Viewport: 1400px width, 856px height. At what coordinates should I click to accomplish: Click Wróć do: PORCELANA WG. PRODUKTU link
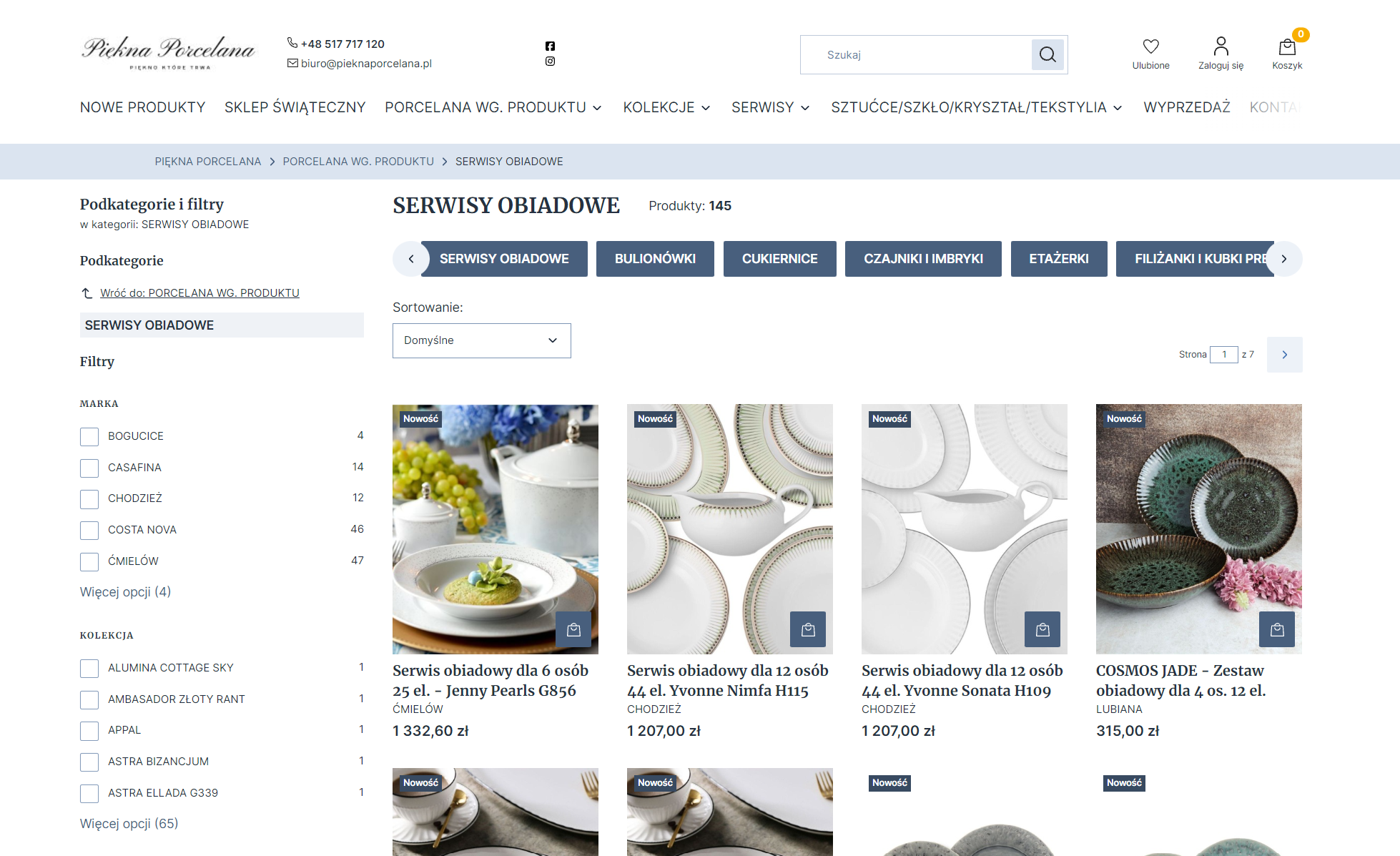click(x=199, y=293)
